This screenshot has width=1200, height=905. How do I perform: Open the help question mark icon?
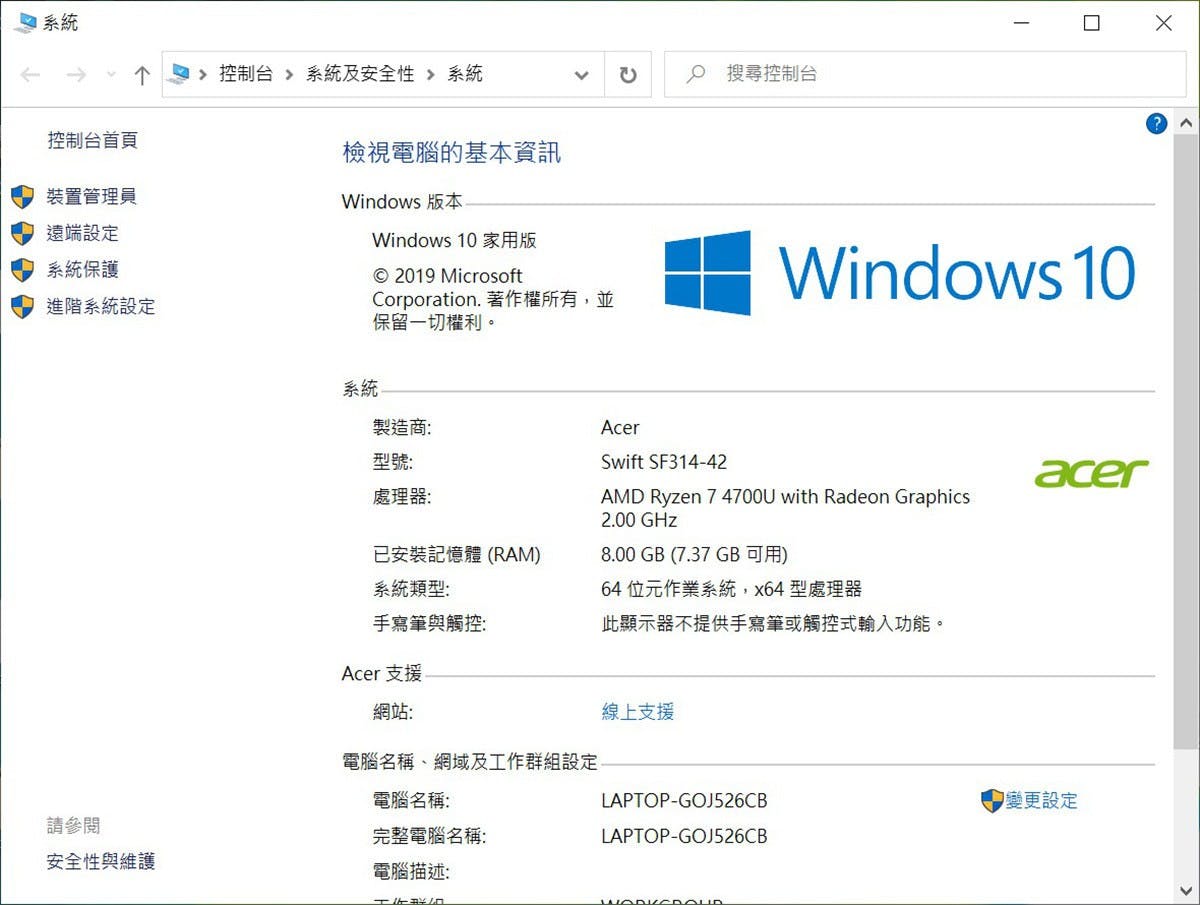click(x=1156, y=124)
